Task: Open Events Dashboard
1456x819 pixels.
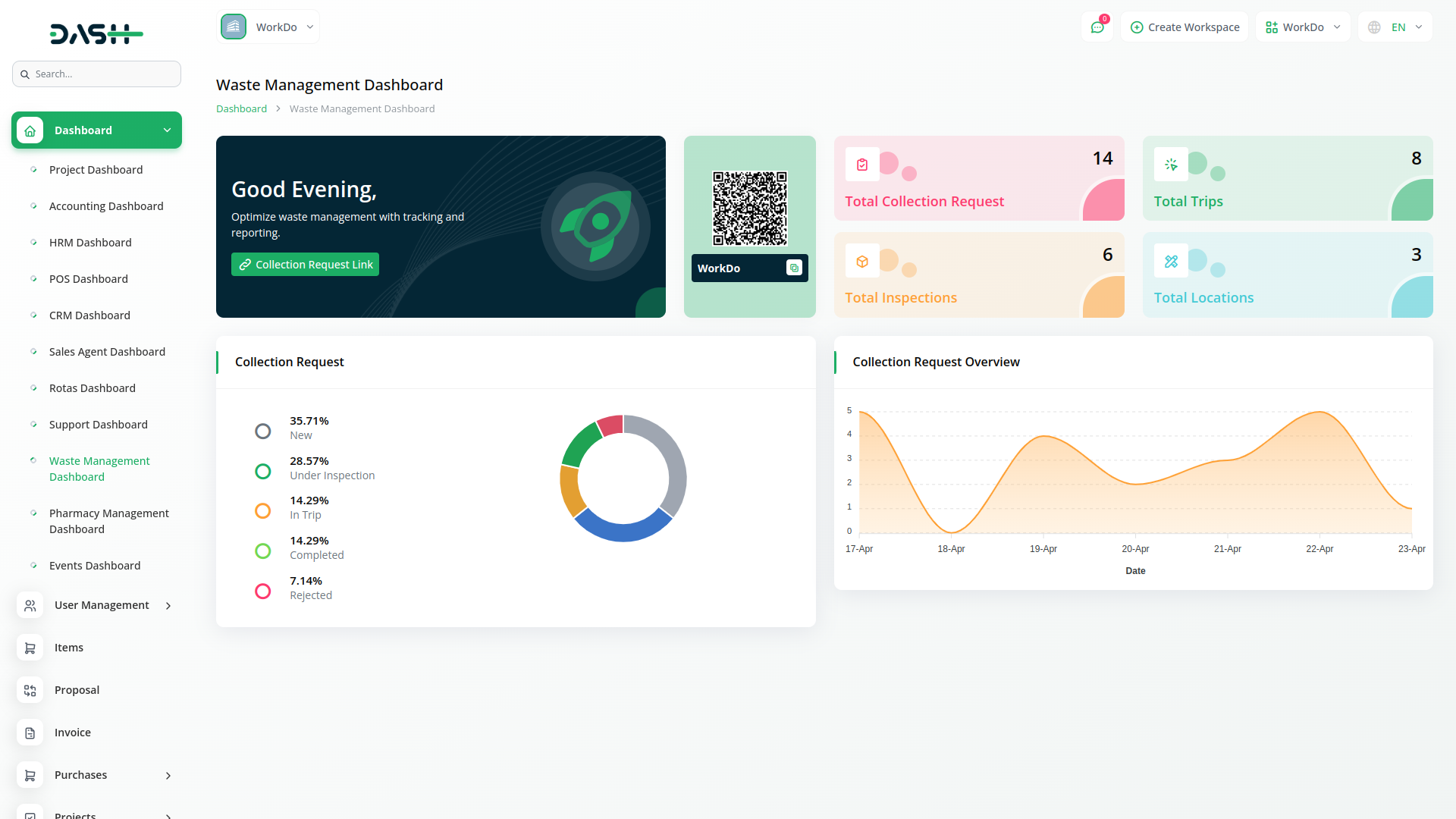Action: coord(95,566)
